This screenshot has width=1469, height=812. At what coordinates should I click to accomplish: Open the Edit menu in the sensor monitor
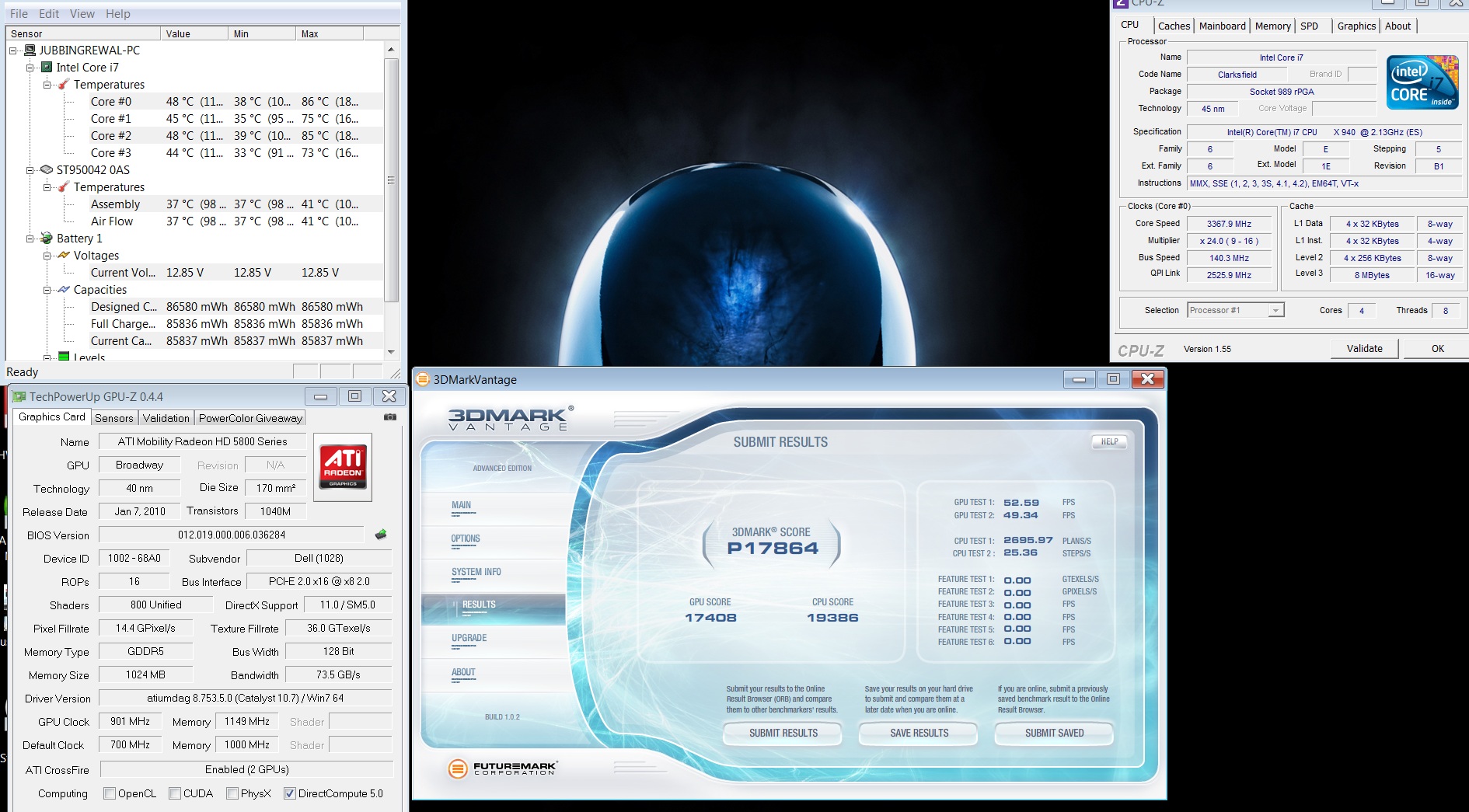pyautogui.click(x=49, y=14)
